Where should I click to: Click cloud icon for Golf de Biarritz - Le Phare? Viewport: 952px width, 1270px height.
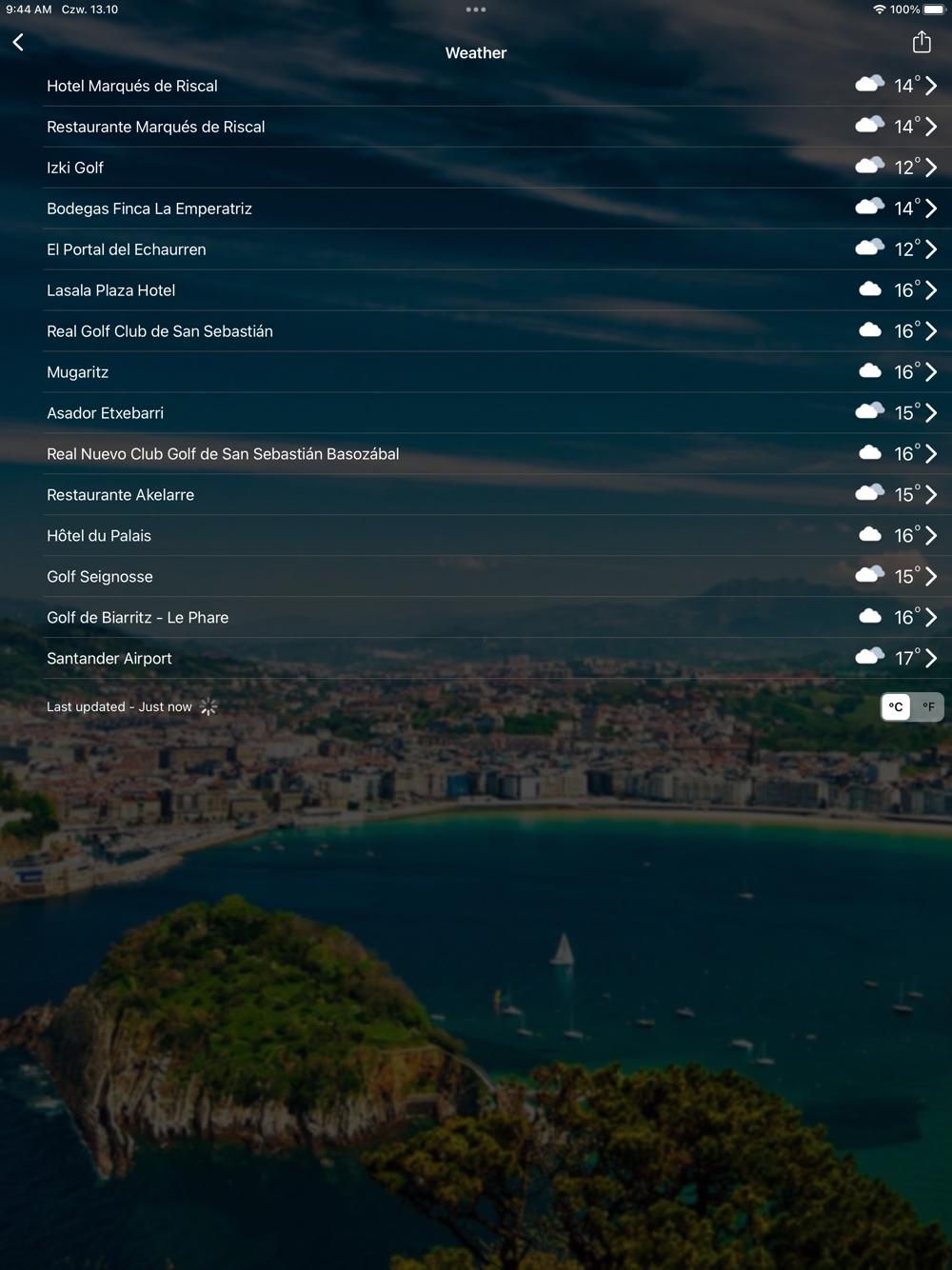pyautogui.click(x=870, y=617)
